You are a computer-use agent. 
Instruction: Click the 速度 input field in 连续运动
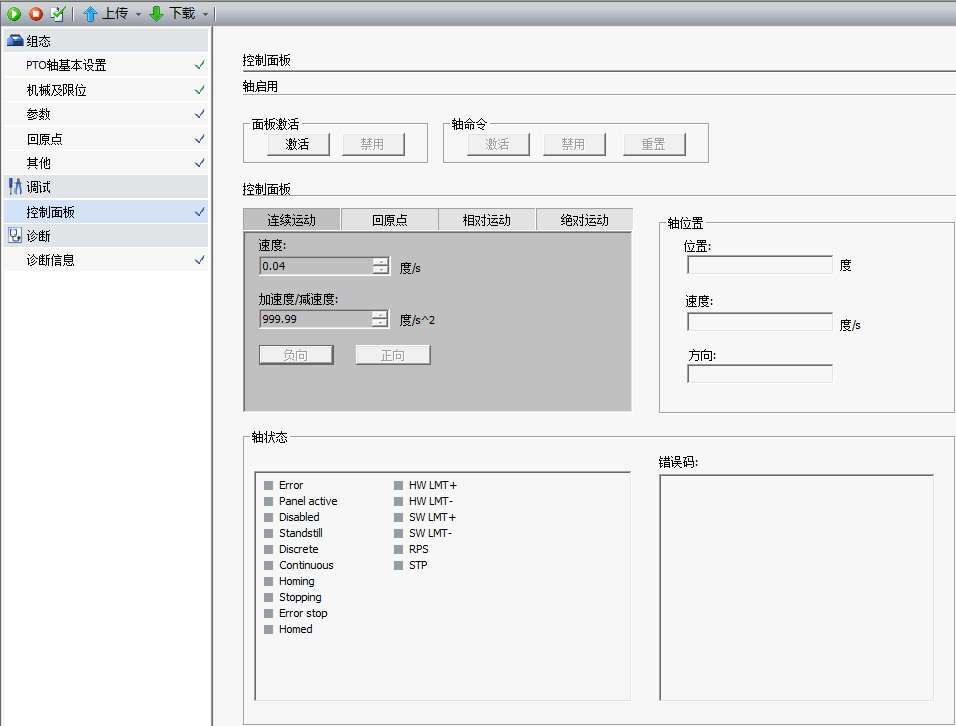coord(315,266)
